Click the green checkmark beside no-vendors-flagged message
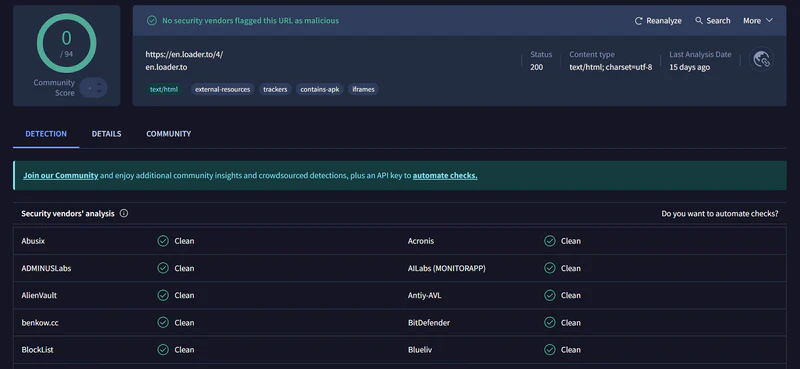The height and width of the screenshot is (369, 800). coord(152,20)
